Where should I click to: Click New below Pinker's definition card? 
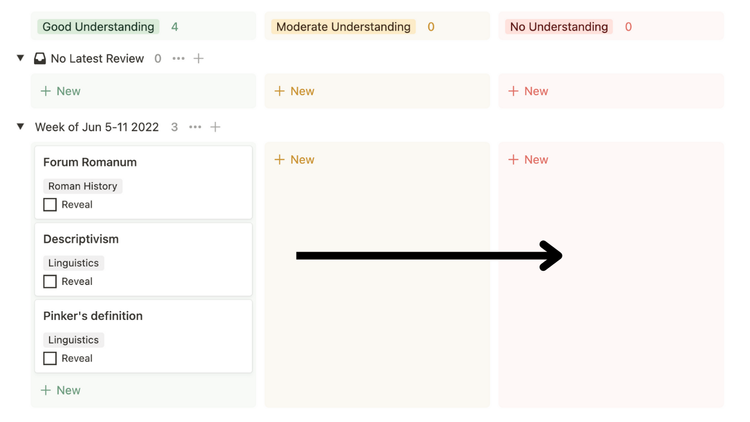click(60, 390)
